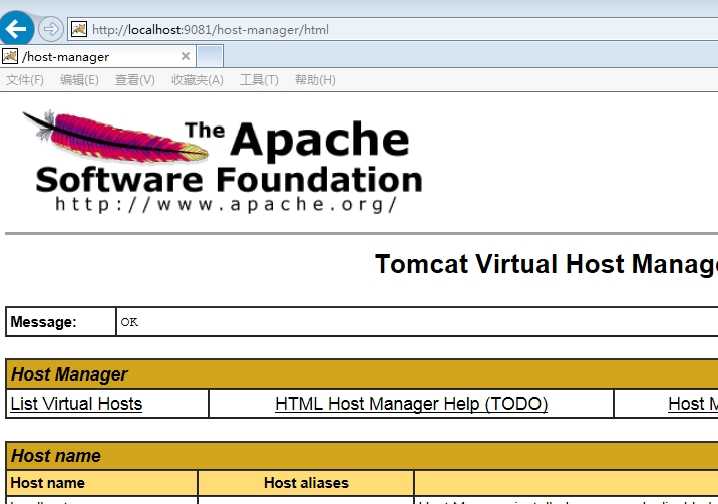Screen dimensions: 718x504
Task: Open the 工具(T) menu
Action: (x=259, y=80)
